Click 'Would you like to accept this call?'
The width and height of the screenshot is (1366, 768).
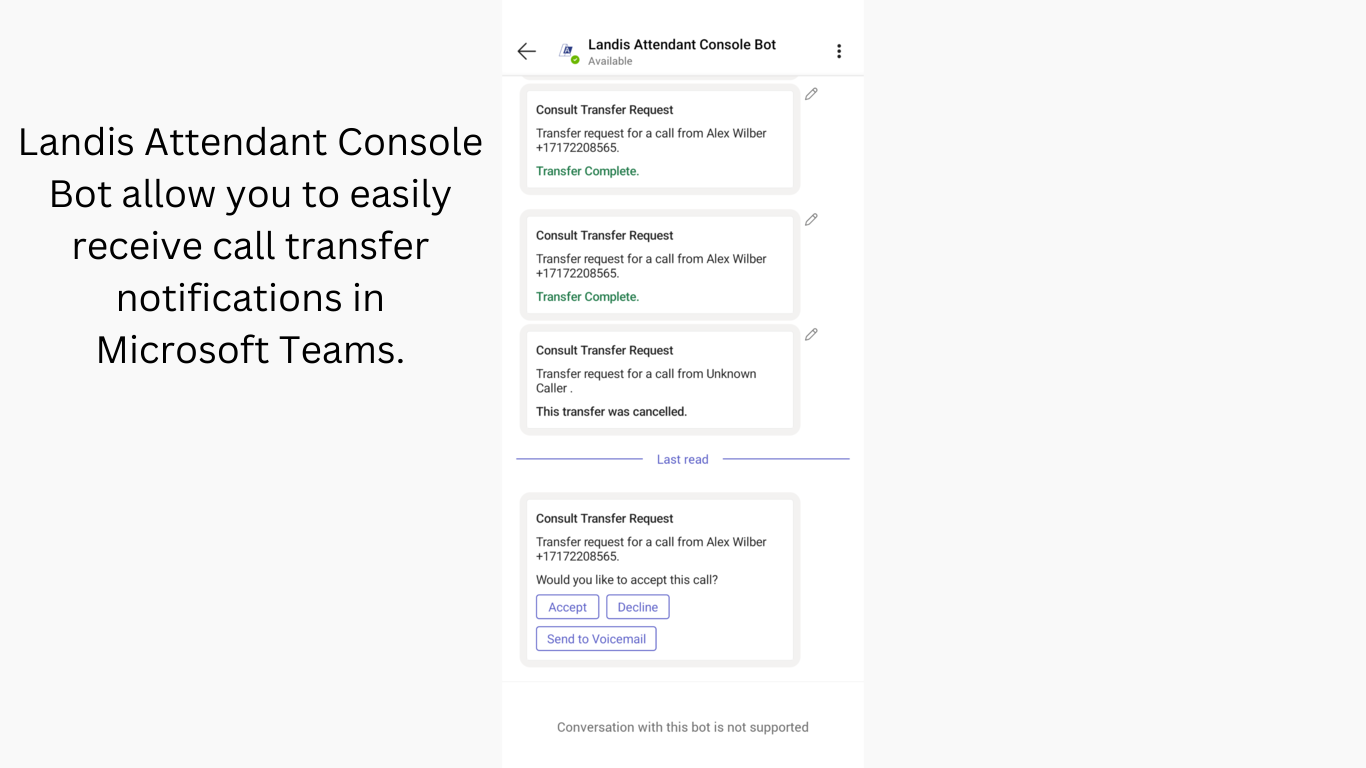(627, 580)
